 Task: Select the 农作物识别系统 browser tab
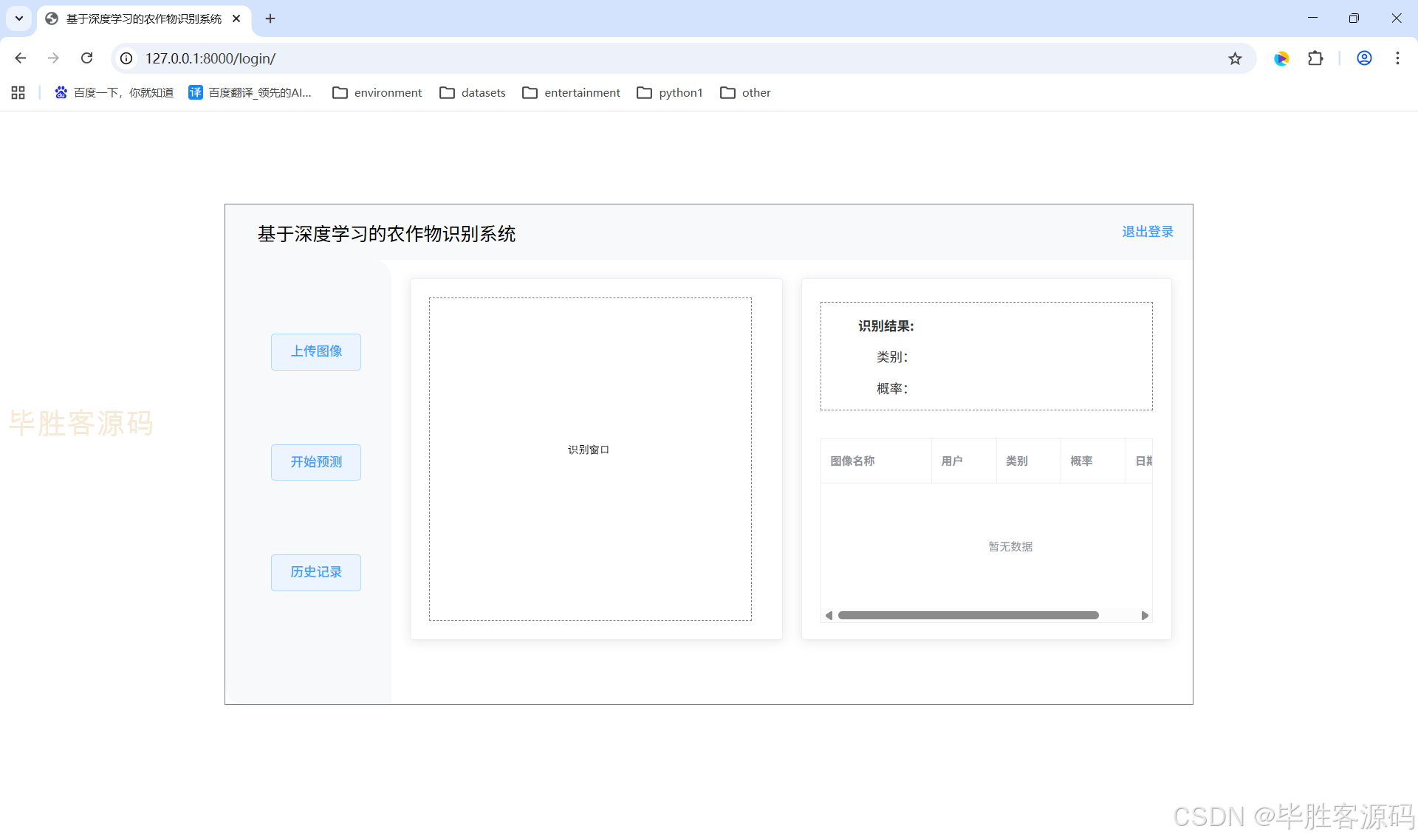(143, 18)
